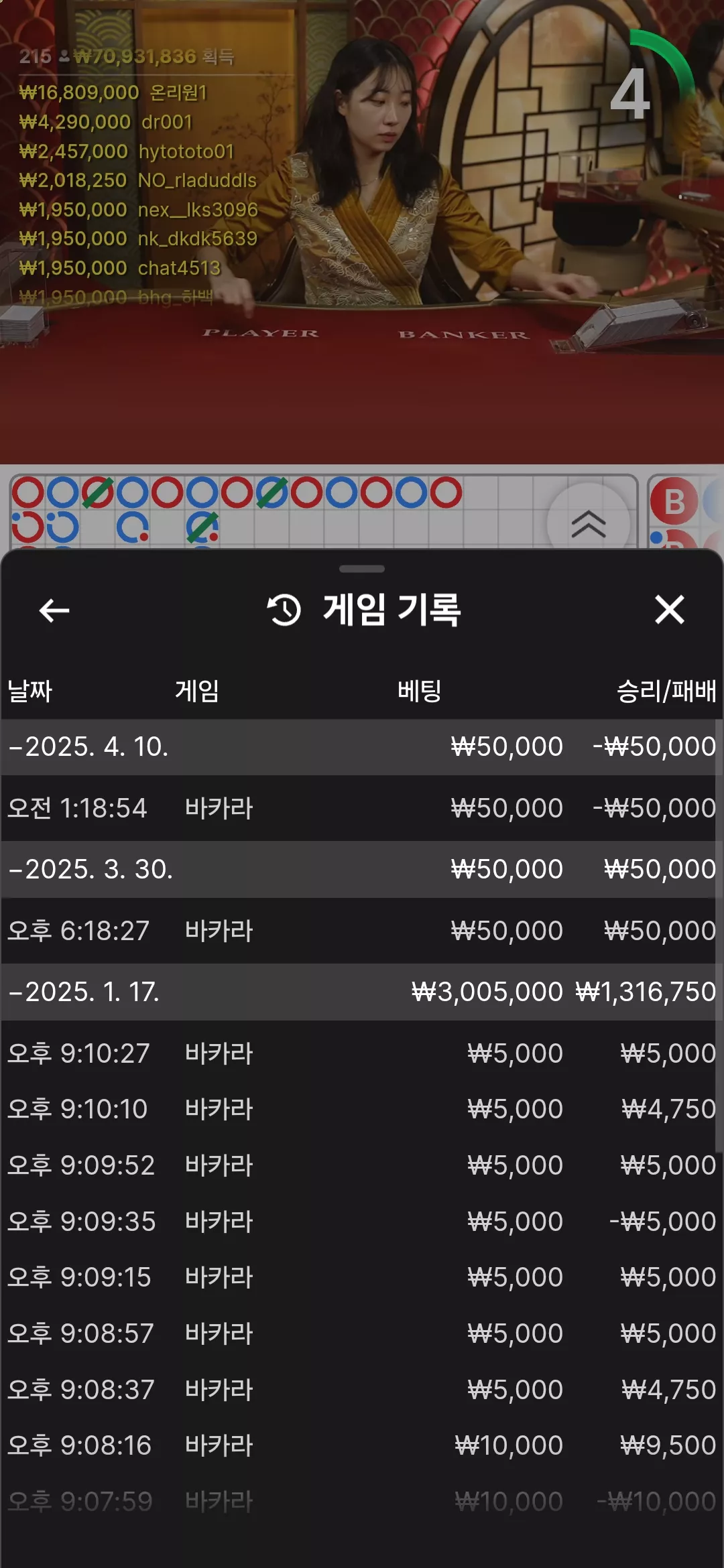Viewport: 724px width, 1568px height.
Task: Click the red B banker bead icon
Action: [x=673, y=502]
